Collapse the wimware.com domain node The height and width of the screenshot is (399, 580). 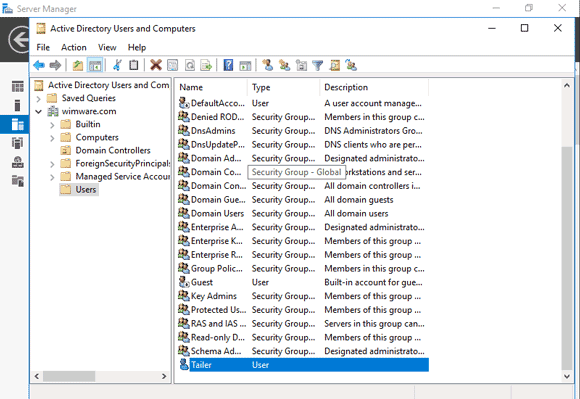[38, 111]
